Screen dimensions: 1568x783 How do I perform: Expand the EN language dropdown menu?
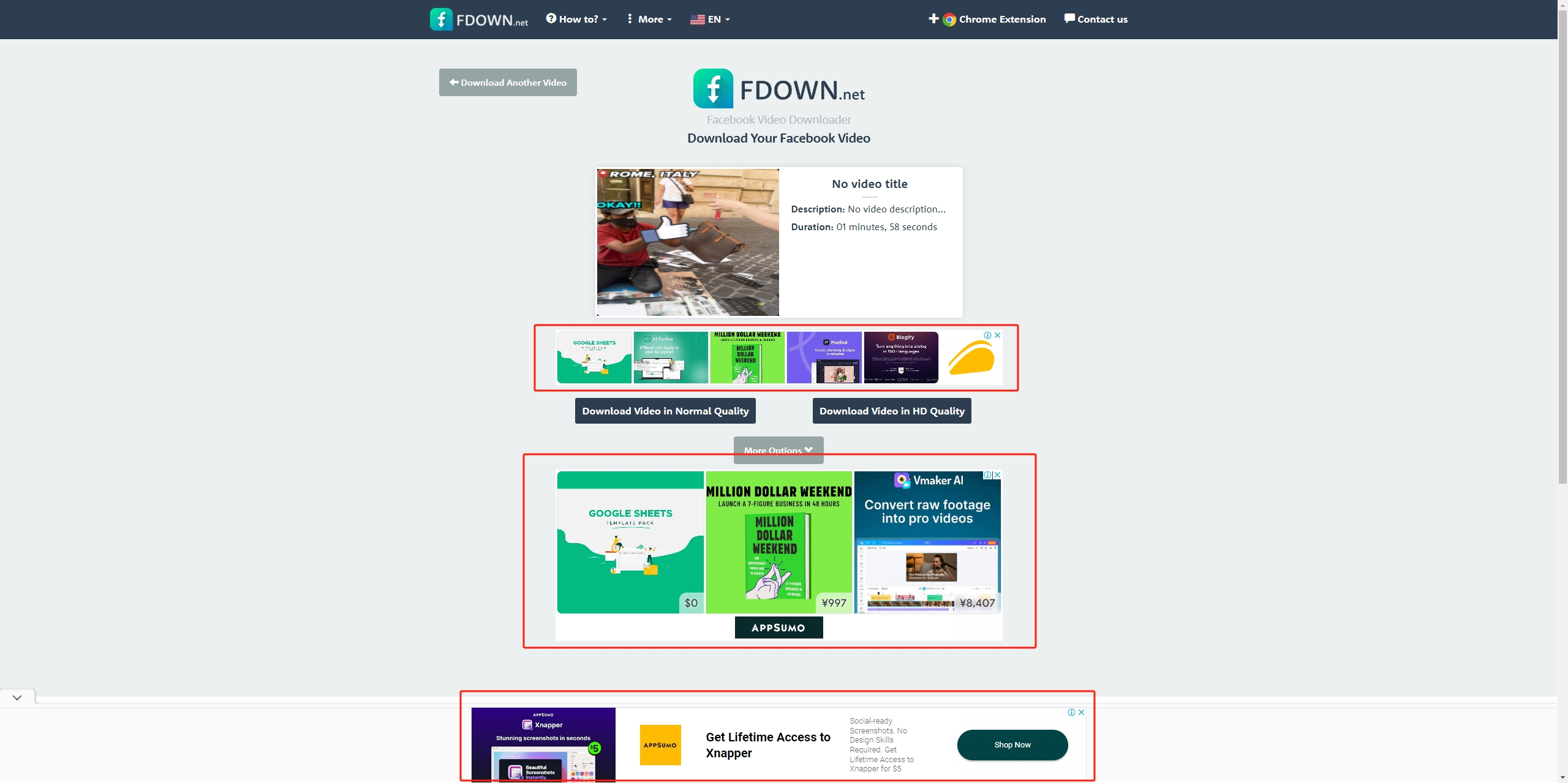(710, 19)
